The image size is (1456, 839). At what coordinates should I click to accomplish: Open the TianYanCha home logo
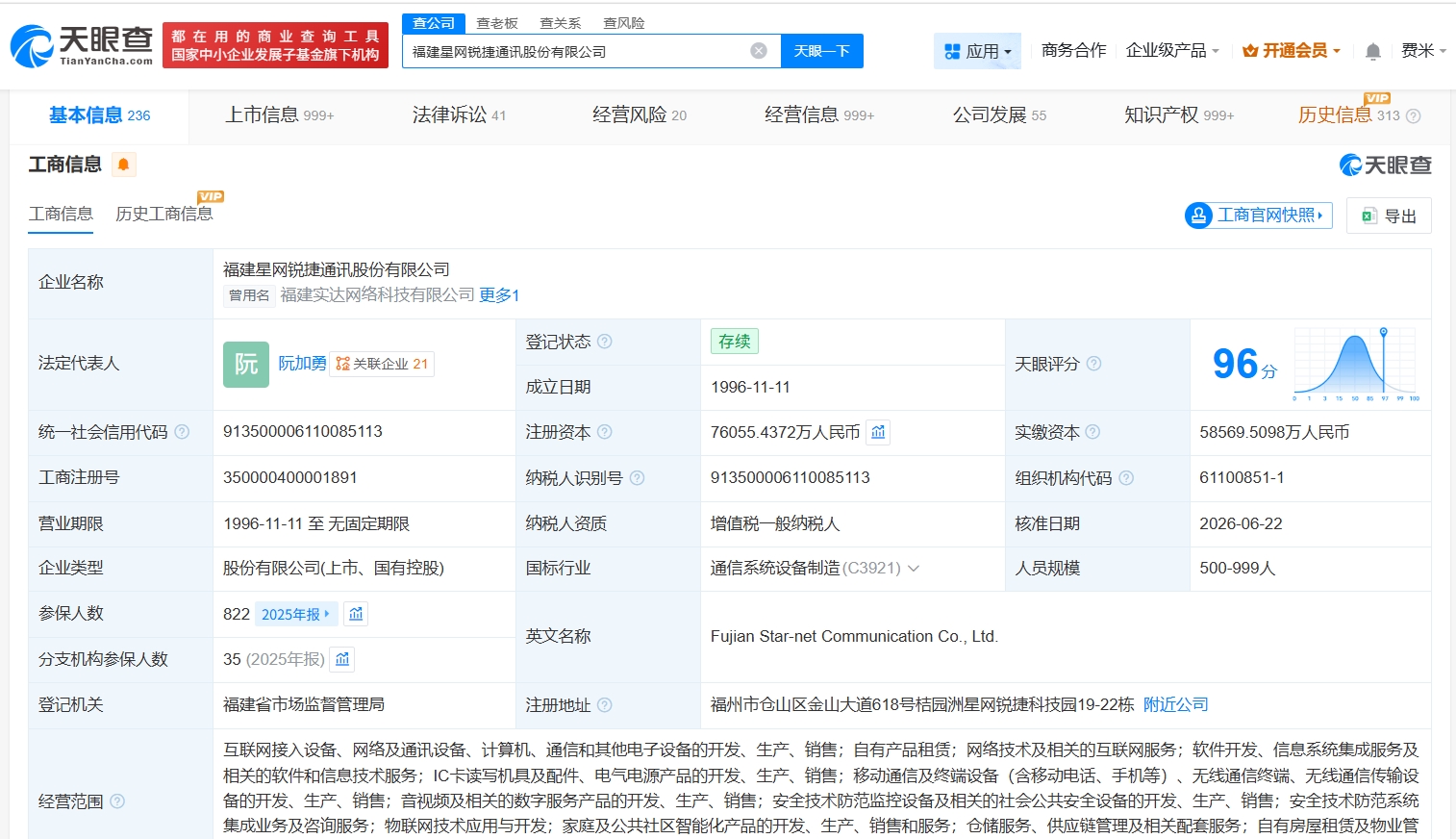pyautogui.click(x=82, y=45)
